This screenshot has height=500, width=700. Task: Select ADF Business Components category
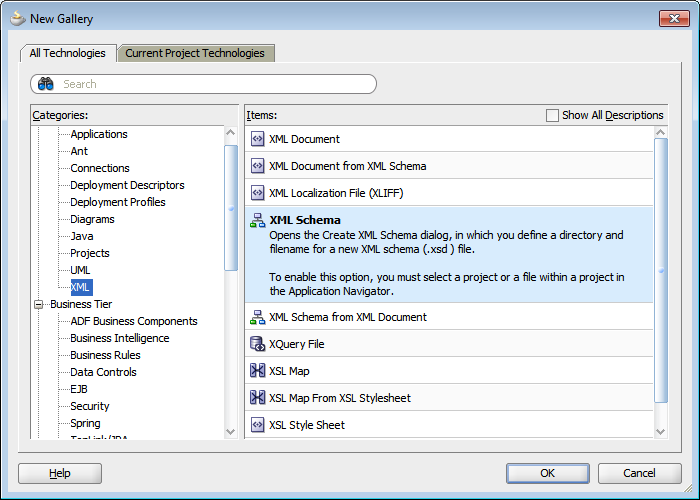point(134,321)
